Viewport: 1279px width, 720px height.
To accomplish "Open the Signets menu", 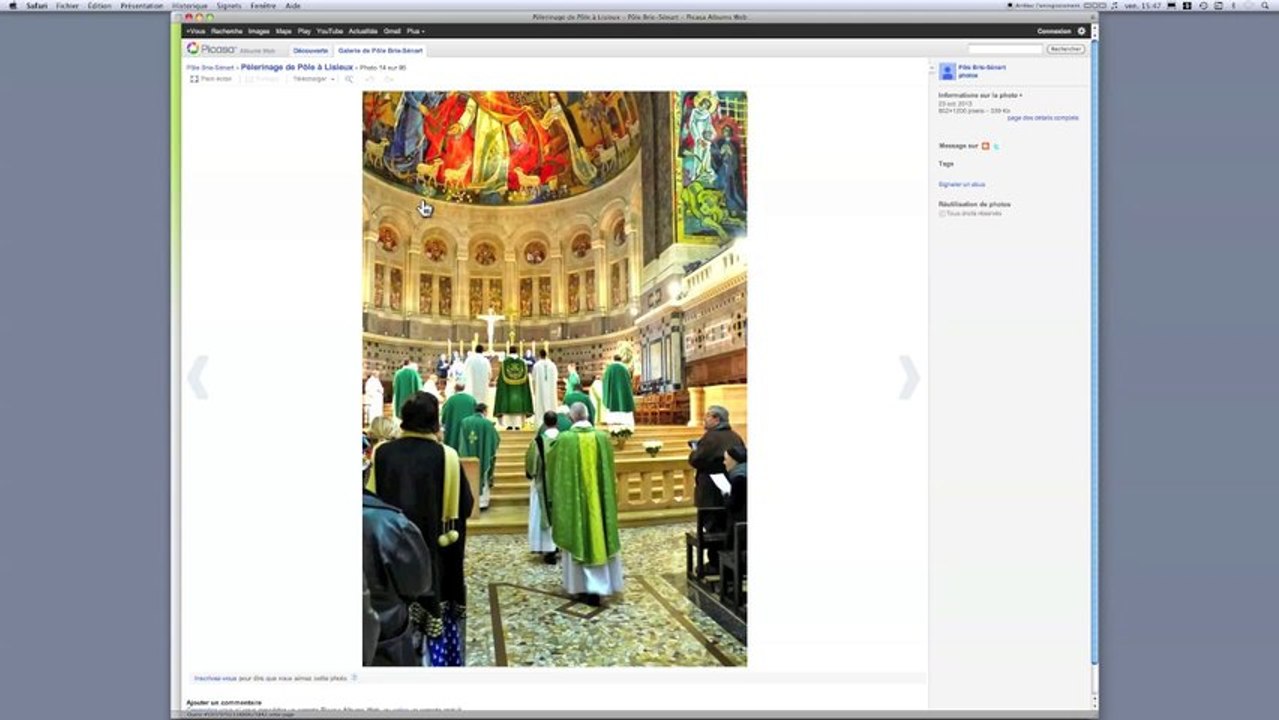I will [x=229, y=5].
